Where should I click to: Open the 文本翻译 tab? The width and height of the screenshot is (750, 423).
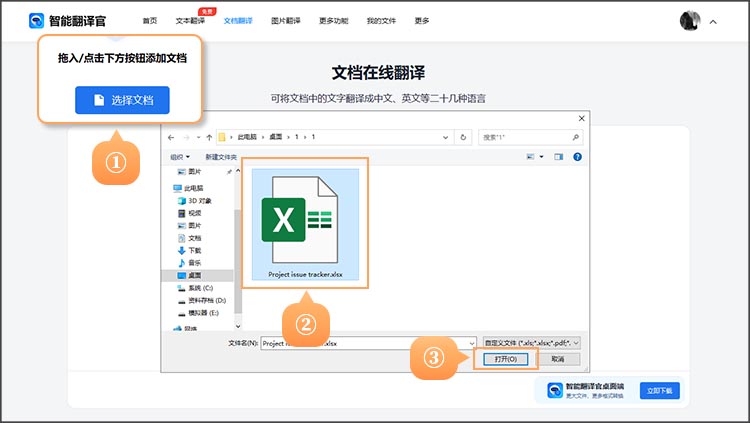(x=190, y=20)
